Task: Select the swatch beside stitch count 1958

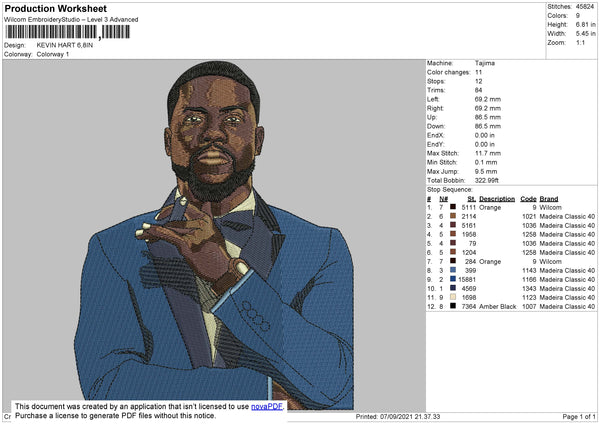Action: point(453,234)
